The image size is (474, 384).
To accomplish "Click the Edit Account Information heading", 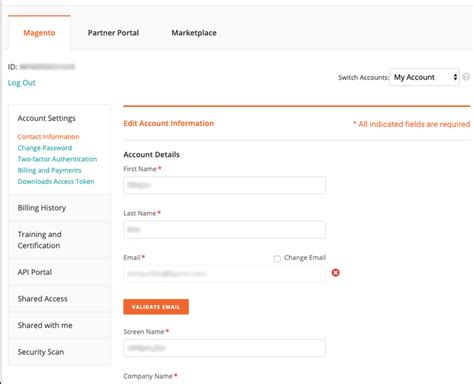I will pyautogui.click(x=169, y=123).
